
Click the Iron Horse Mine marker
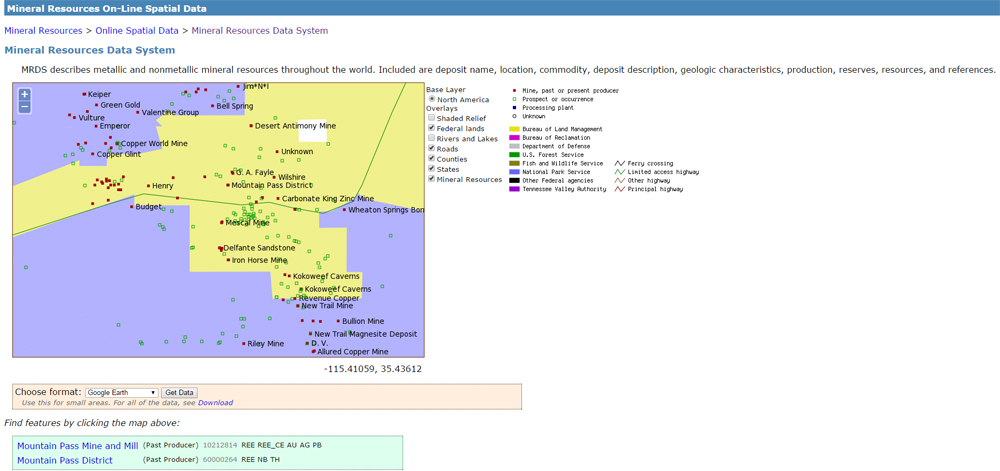click(228, 260)
